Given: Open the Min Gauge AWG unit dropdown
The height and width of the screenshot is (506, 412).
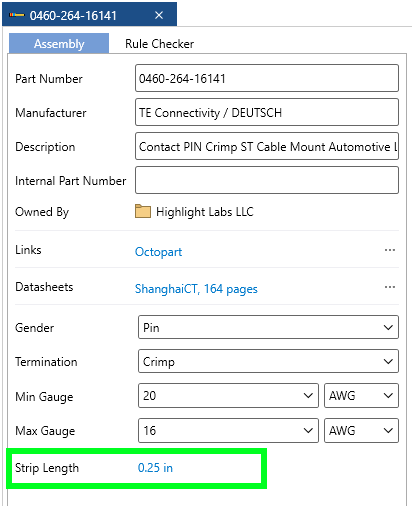Looking at the screenshot, I should tap(361, 396).
